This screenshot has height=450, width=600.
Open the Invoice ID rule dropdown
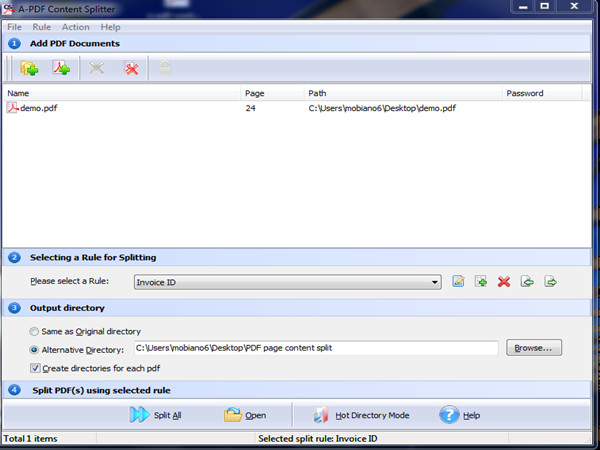click(287, 282)
